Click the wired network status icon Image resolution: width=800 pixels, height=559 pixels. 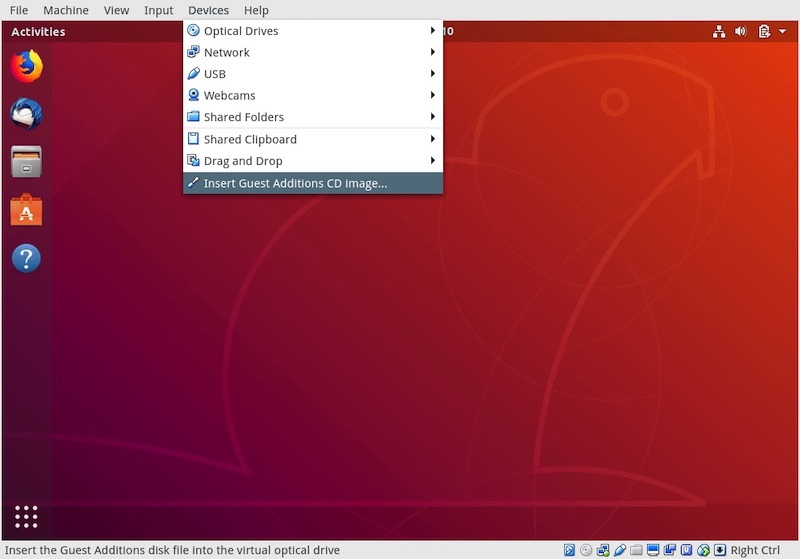[718, 32]
